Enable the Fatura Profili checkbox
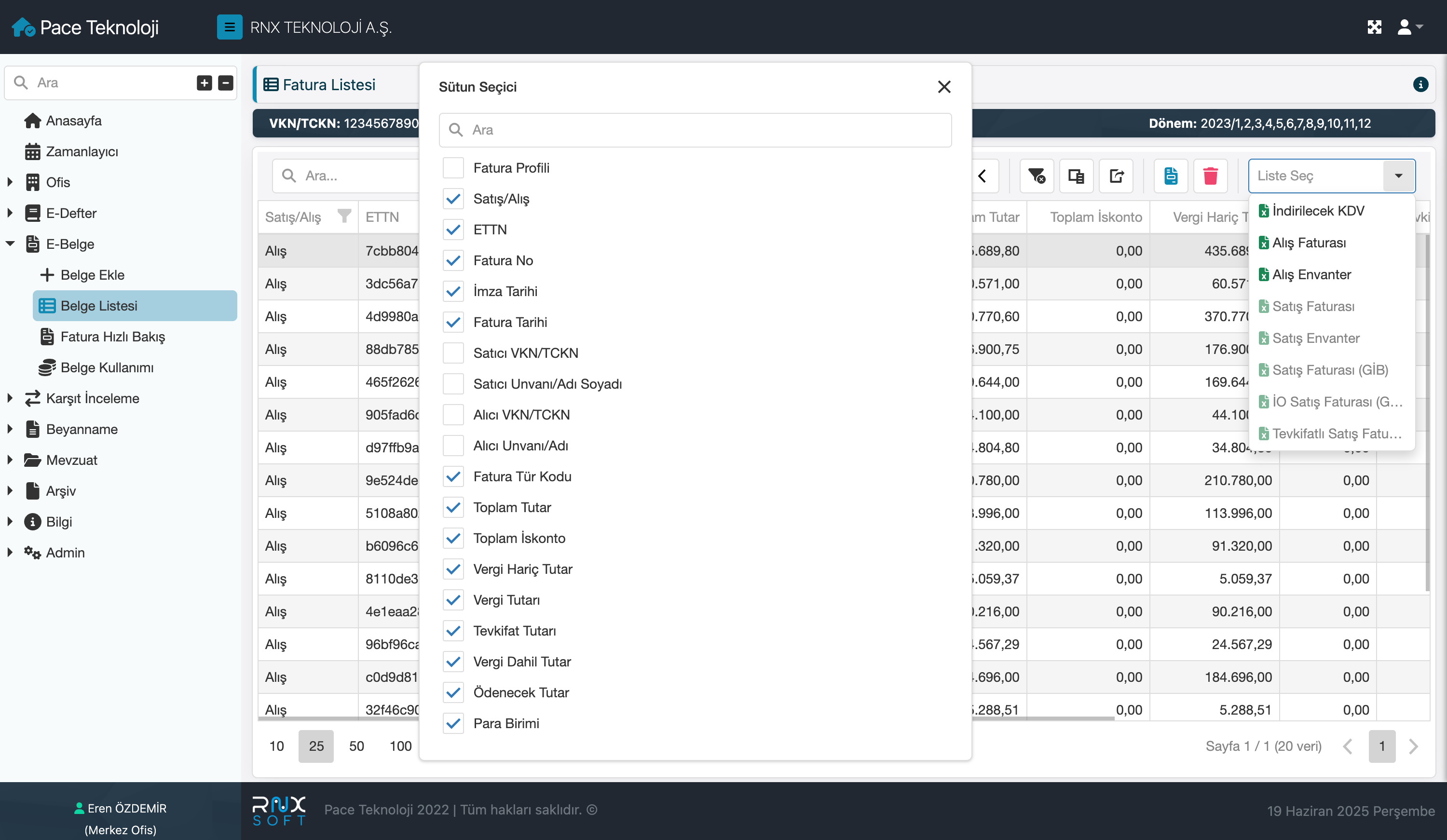 [x=453, y=168]
